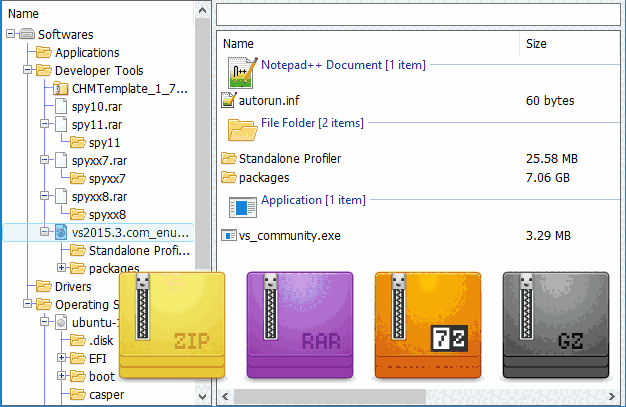The width and height of the screenshot is (626, 407).
Task: Collapse the spy11.rar node
Action: pyautogui.click(x=45, y=124)
